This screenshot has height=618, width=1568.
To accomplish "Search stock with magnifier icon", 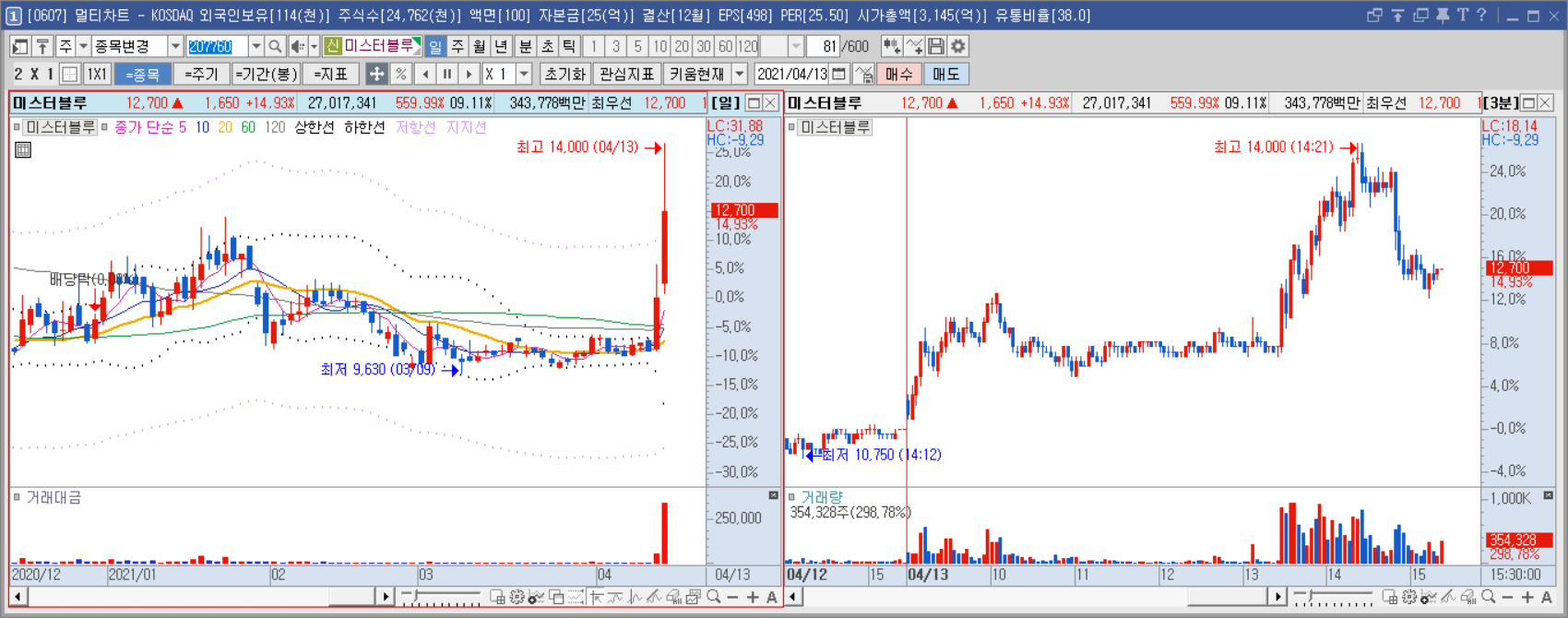I will point(275,46).
